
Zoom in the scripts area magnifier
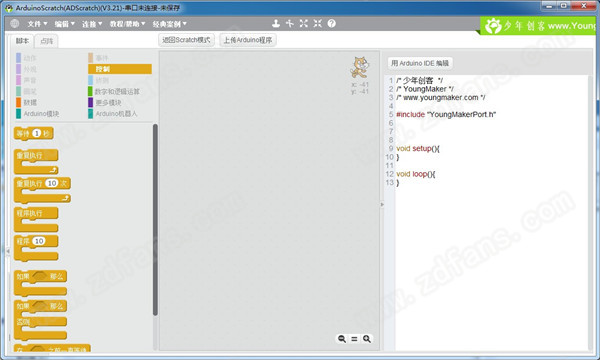[367, 339]
